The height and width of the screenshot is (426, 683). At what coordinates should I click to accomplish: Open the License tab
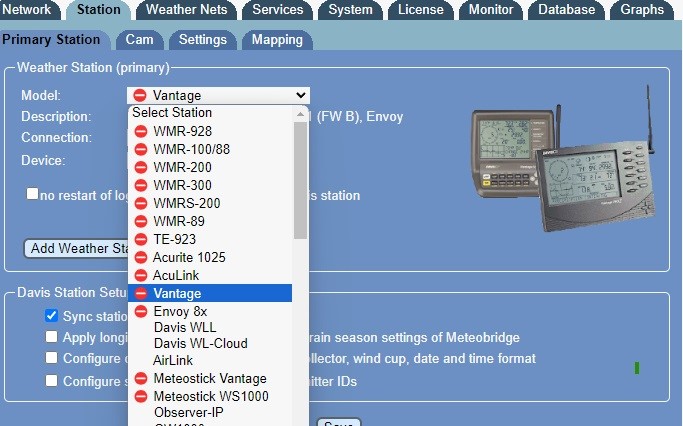pos(420,10)
